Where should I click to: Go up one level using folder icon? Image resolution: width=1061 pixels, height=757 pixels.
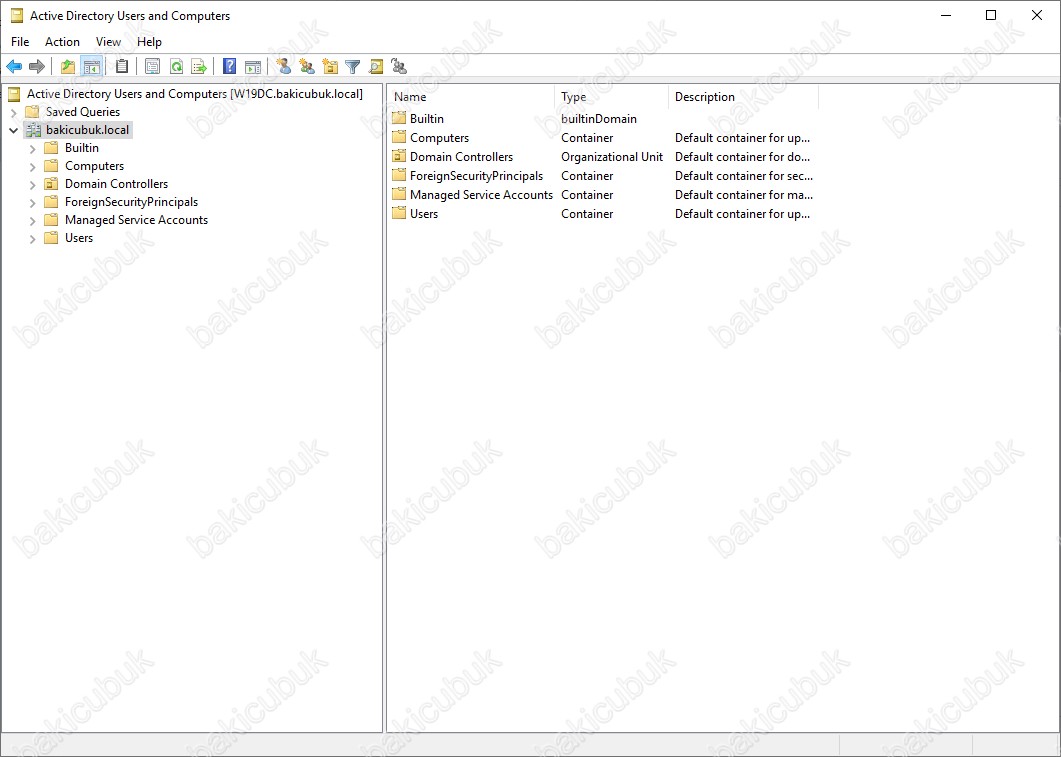pyautogui.click(x=68, y=66)
